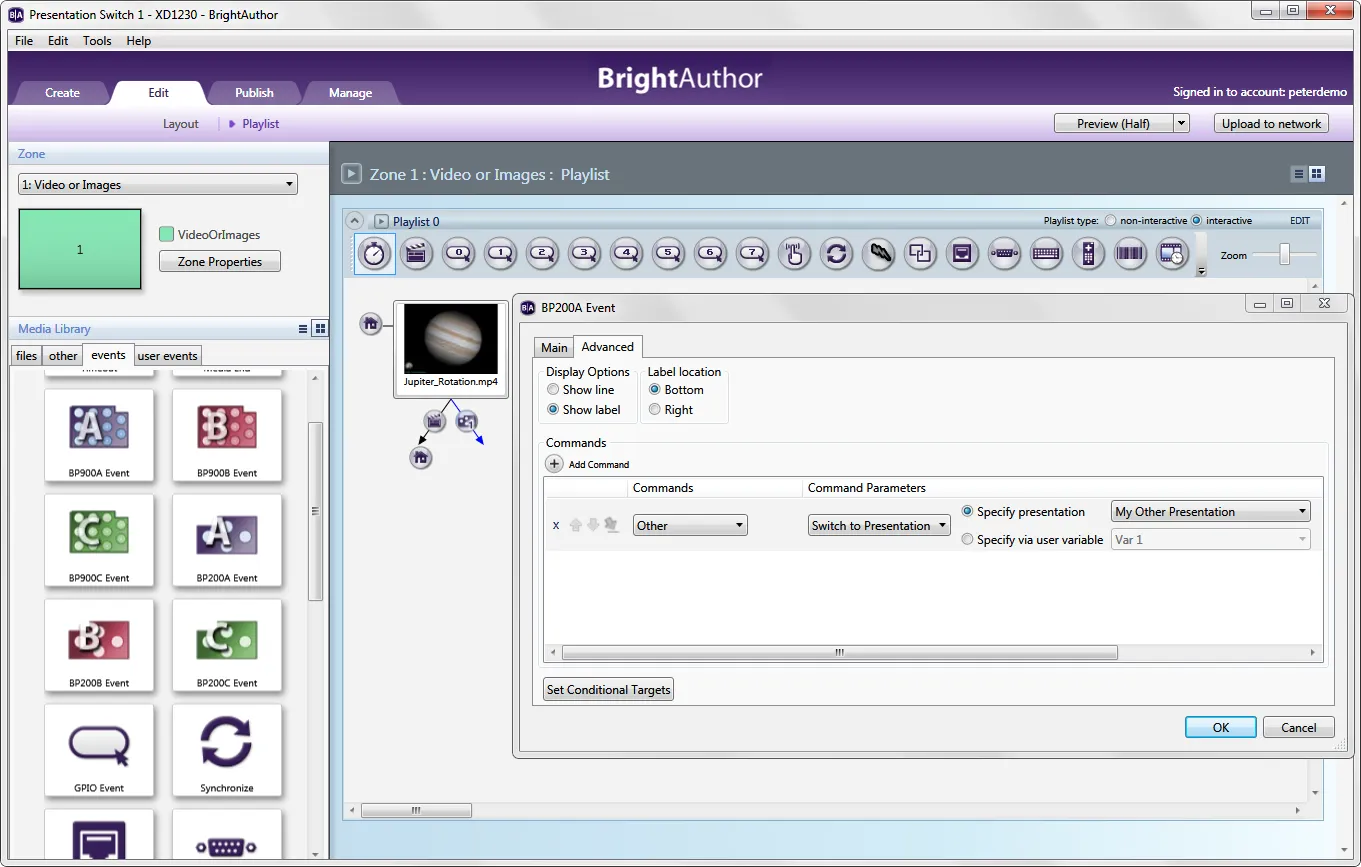Open the Tools menu
Viewport: 1361px width, 867px height.
pos(97,41)
